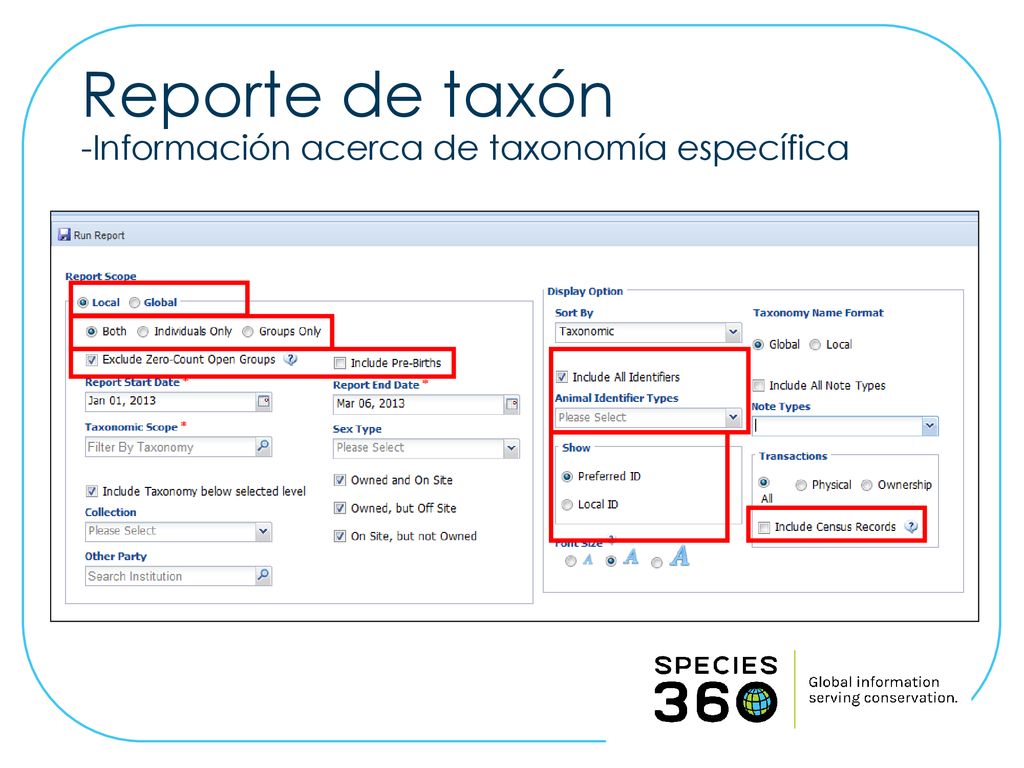This screenshot has height=768, width=1024.
Task: Click the Report End Date field
Action: [x=419, y=404]
